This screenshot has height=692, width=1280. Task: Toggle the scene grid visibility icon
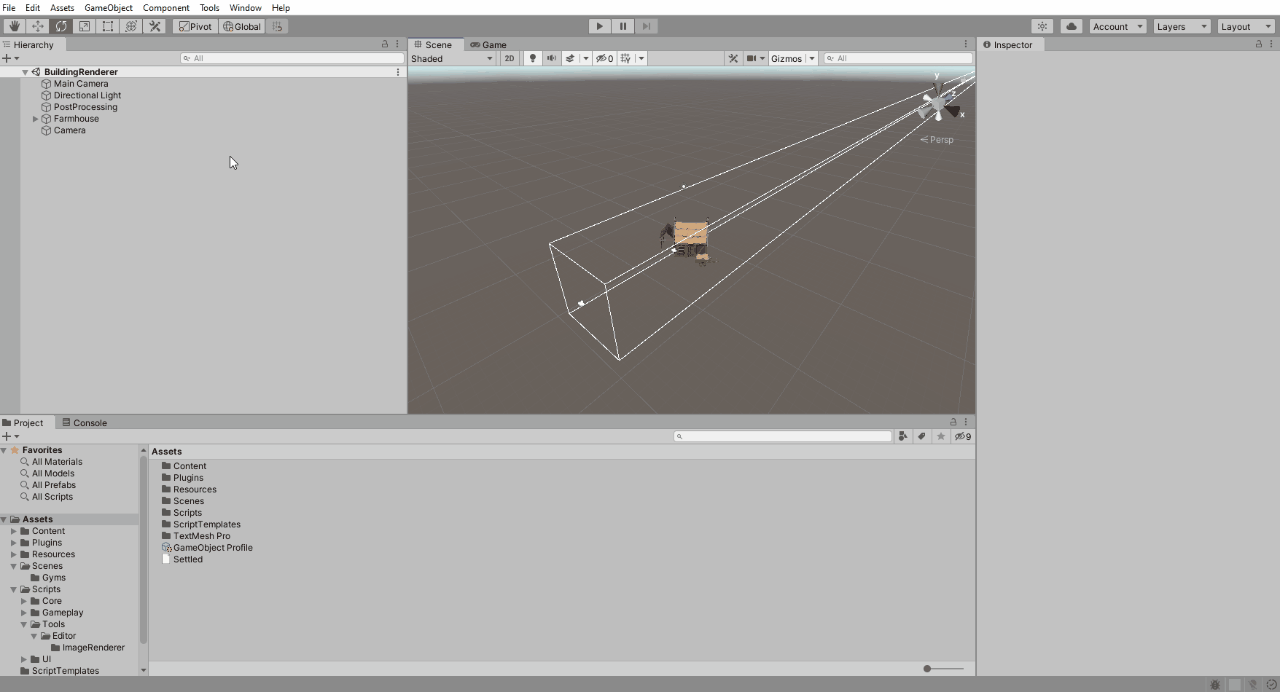[x=626, y=58]
